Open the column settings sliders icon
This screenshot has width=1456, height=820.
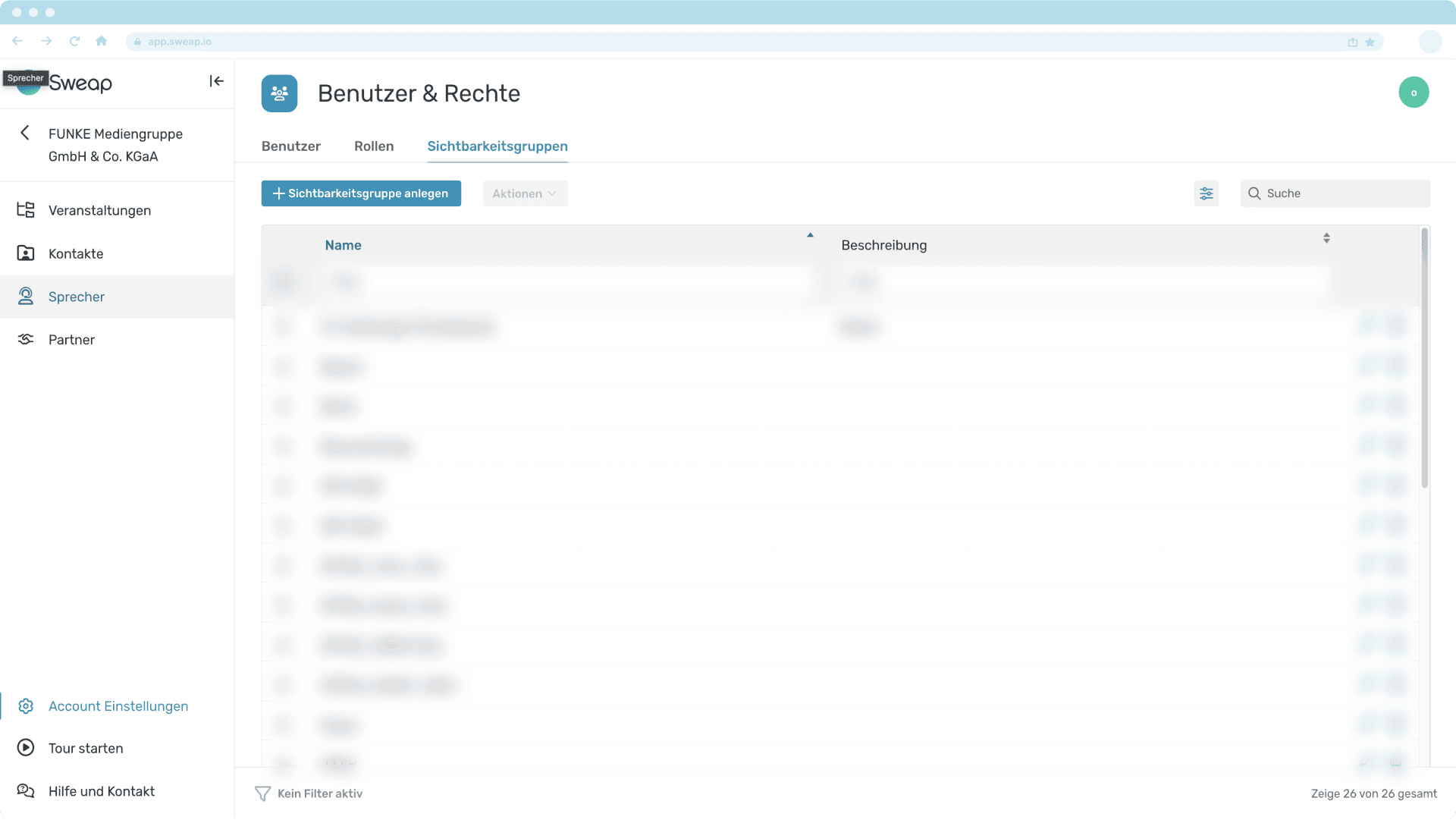(x=1206, y=193)
